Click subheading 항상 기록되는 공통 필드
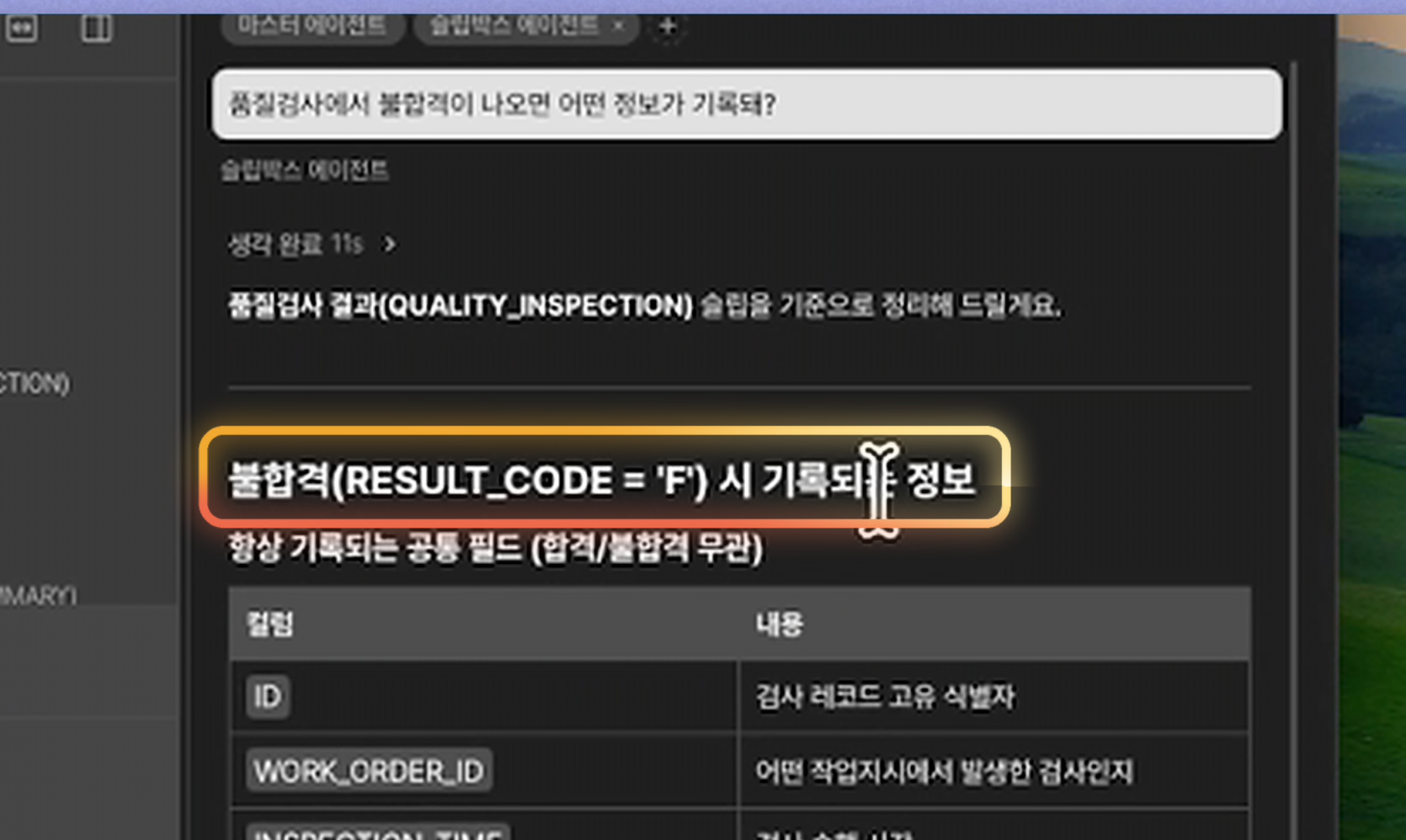 coord(495,549)
